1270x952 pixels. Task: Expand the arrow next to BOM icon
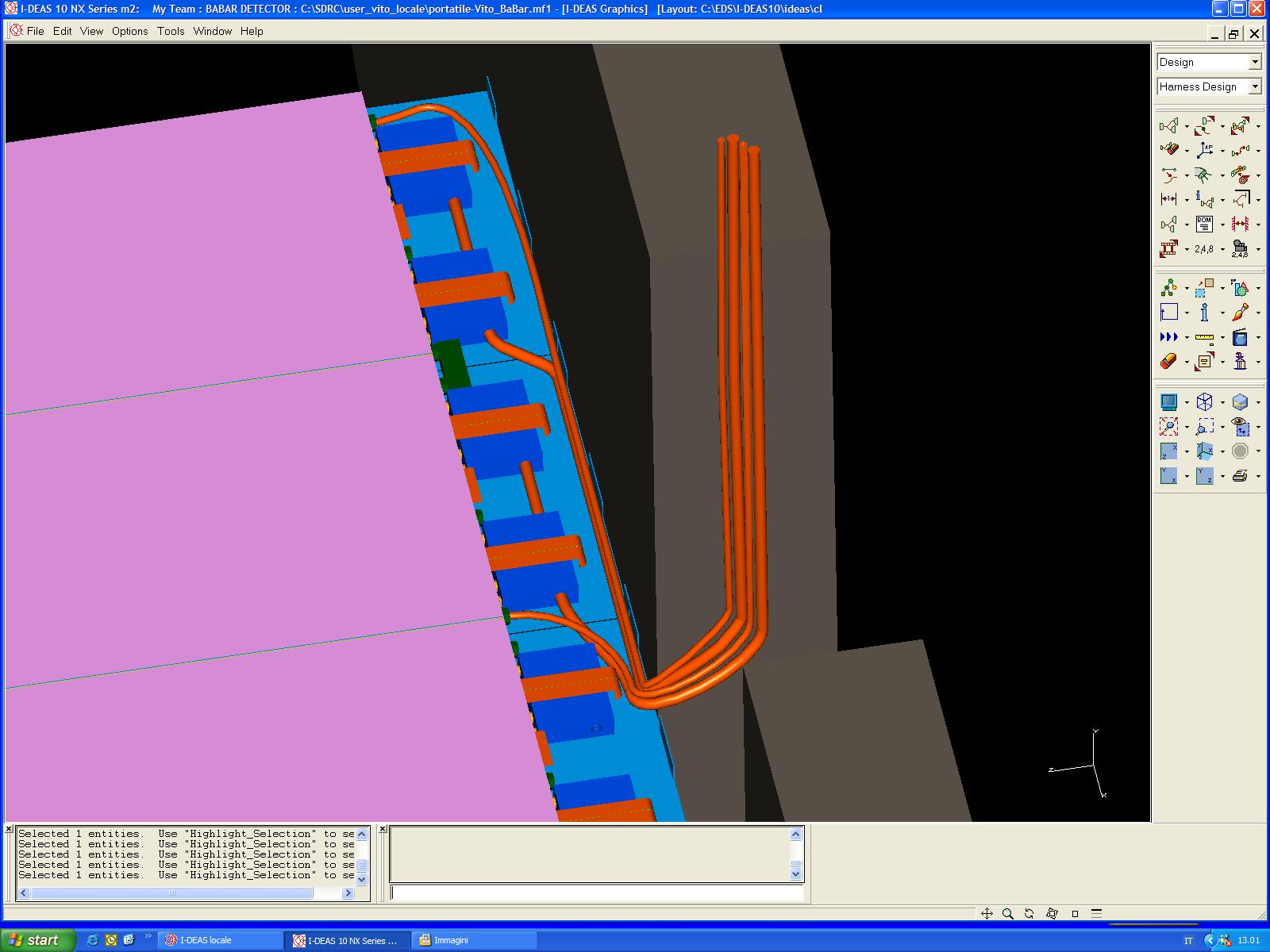pos(1222,225)
